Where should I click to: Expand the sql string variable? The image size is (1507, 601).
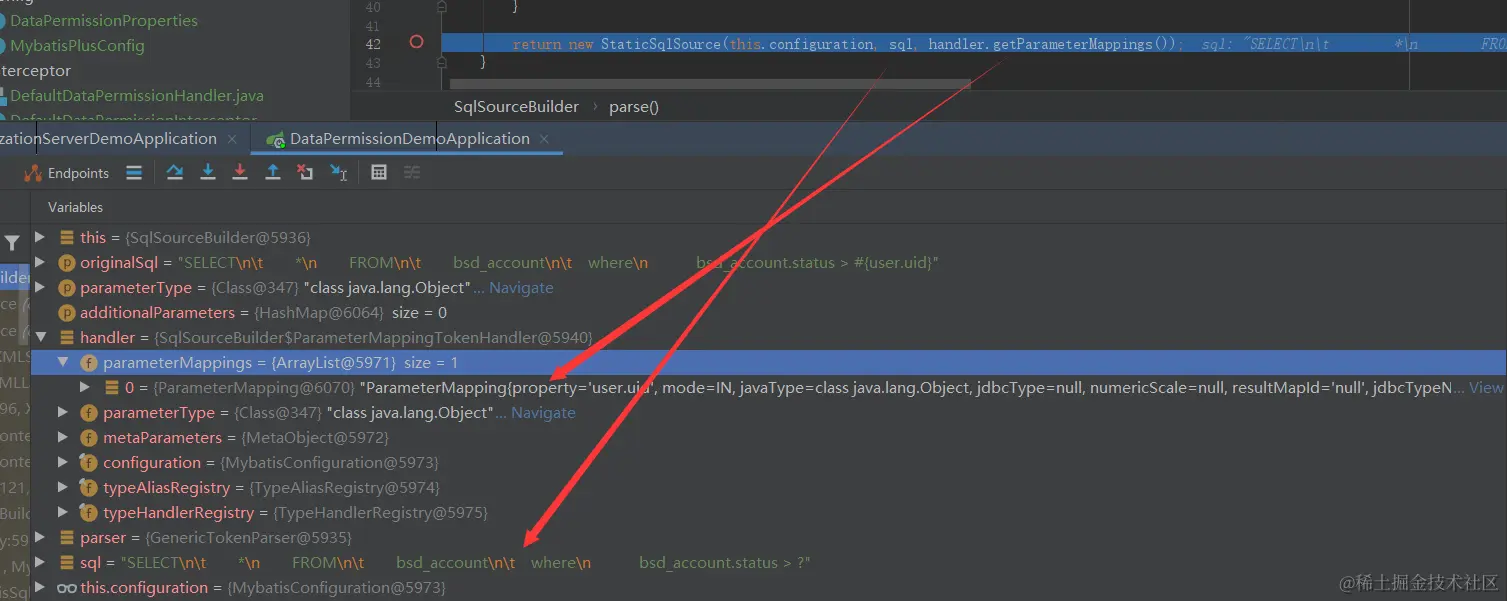[40, 562]
